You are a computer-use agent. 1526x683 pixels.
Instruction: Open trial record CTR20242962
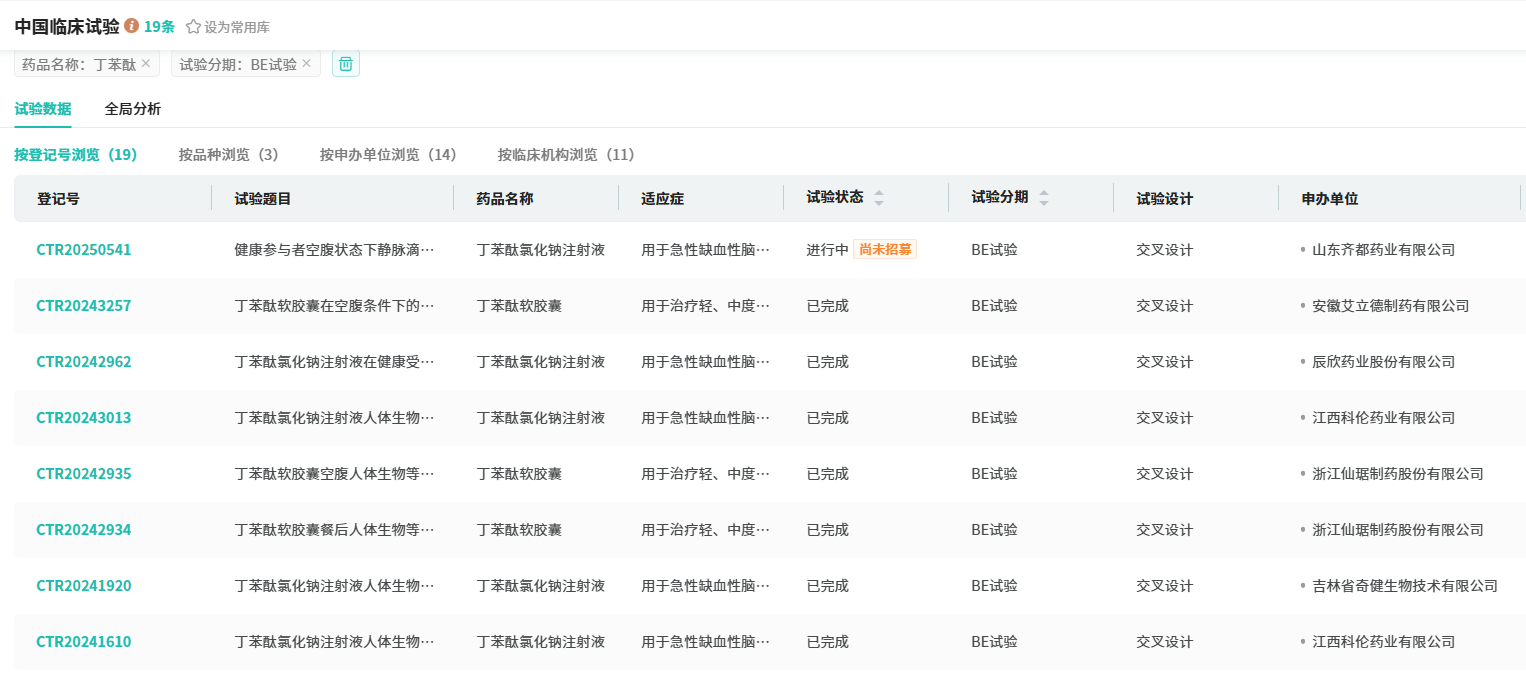click(x=84, y=362)
